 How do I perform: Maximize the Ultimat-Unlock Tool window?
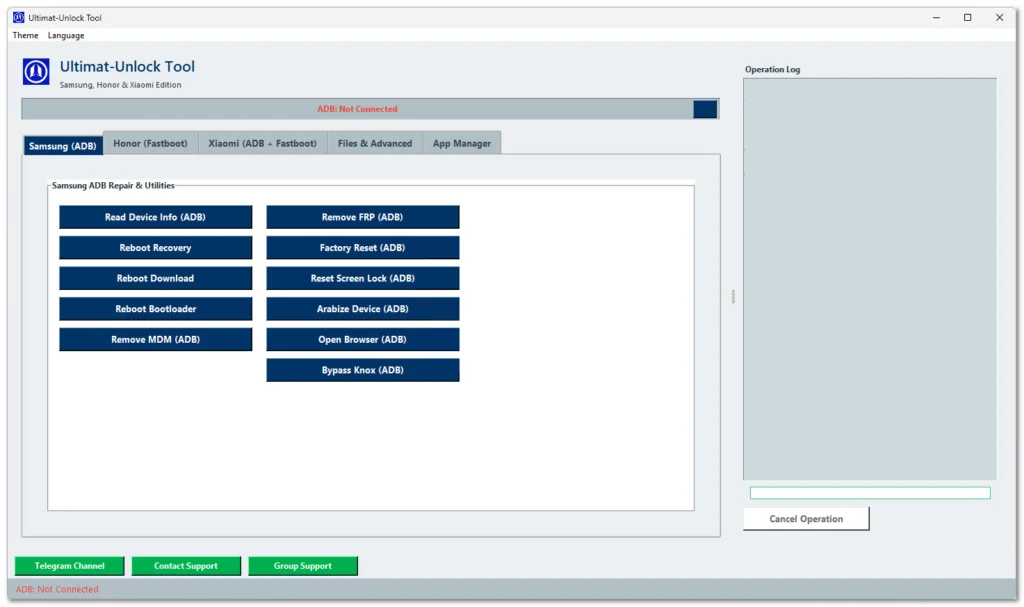tap(967, 18)
